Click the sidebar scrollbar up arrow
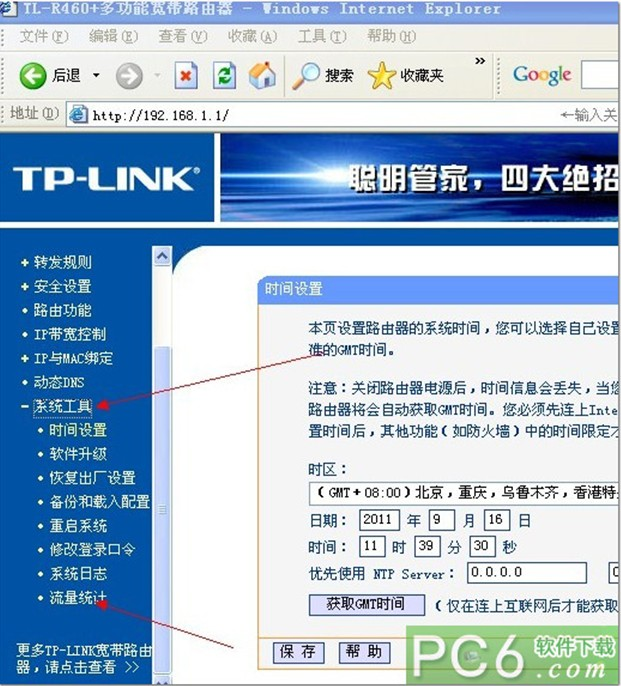This screenshot has height=686, width=621. 162,257
